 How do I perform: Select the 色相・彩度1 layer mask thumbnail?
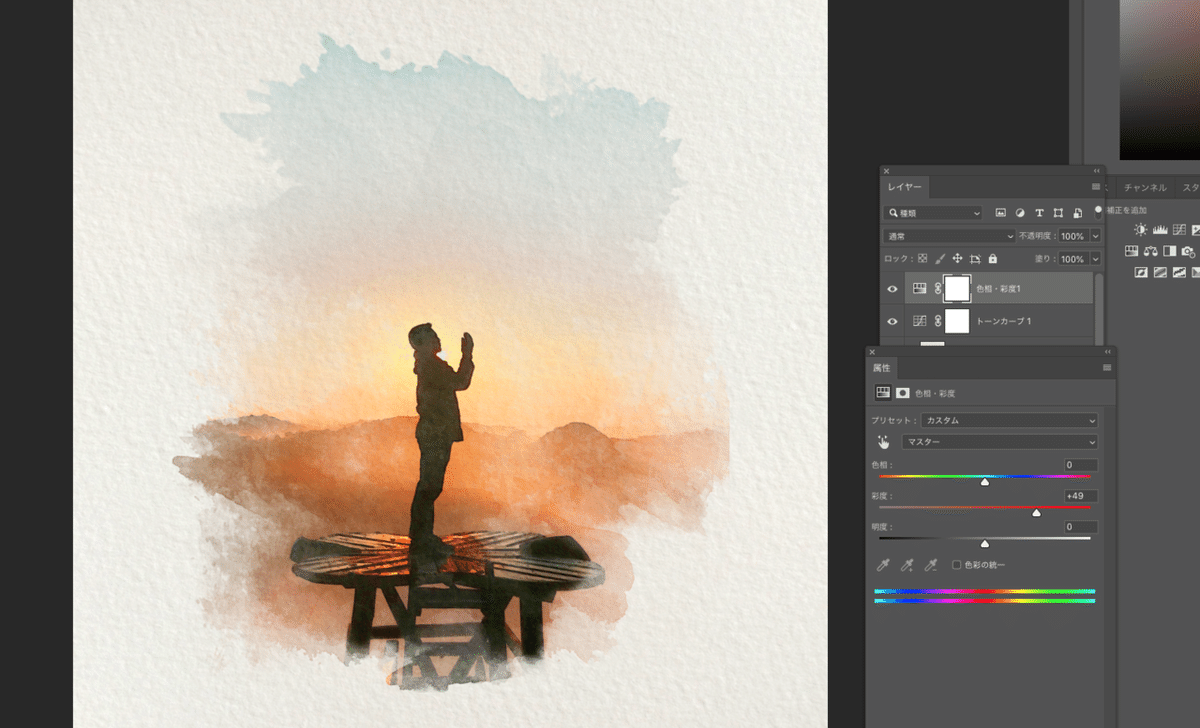point(957,288)
